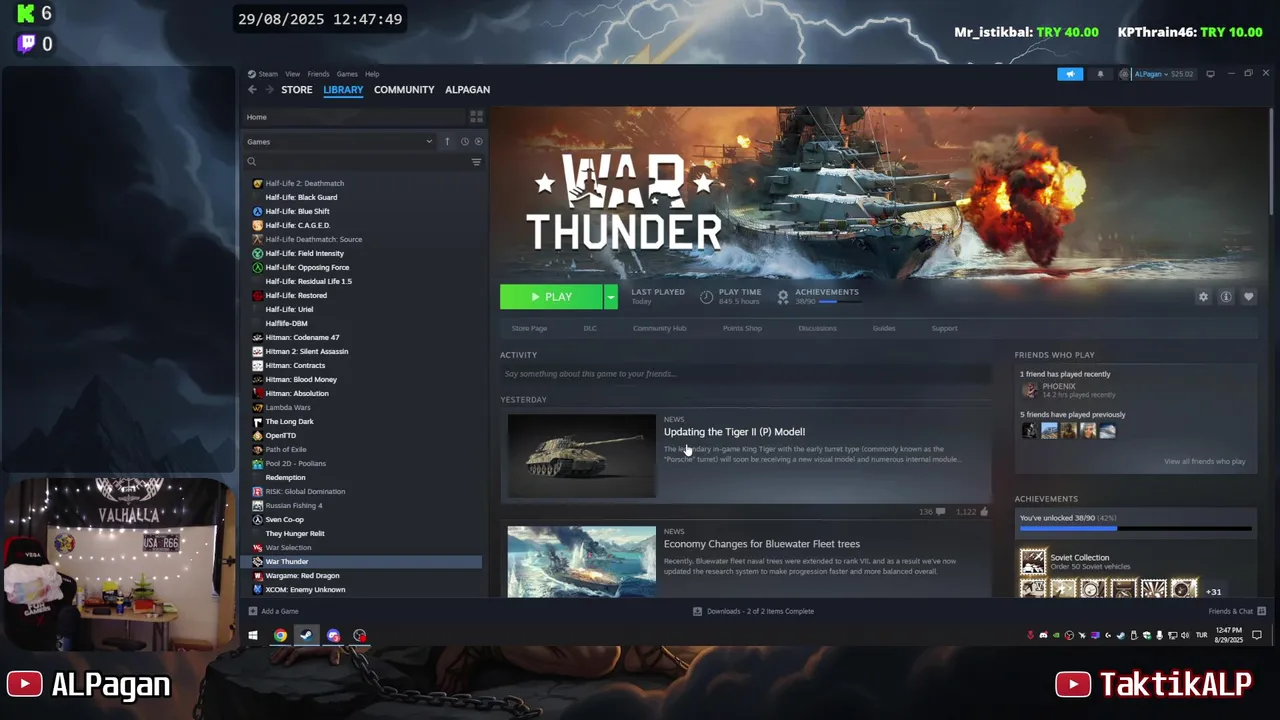Open Updating the Tiger II (P) Model news
This screenshot has height=720, width=1280.
(x=734, y=432)
